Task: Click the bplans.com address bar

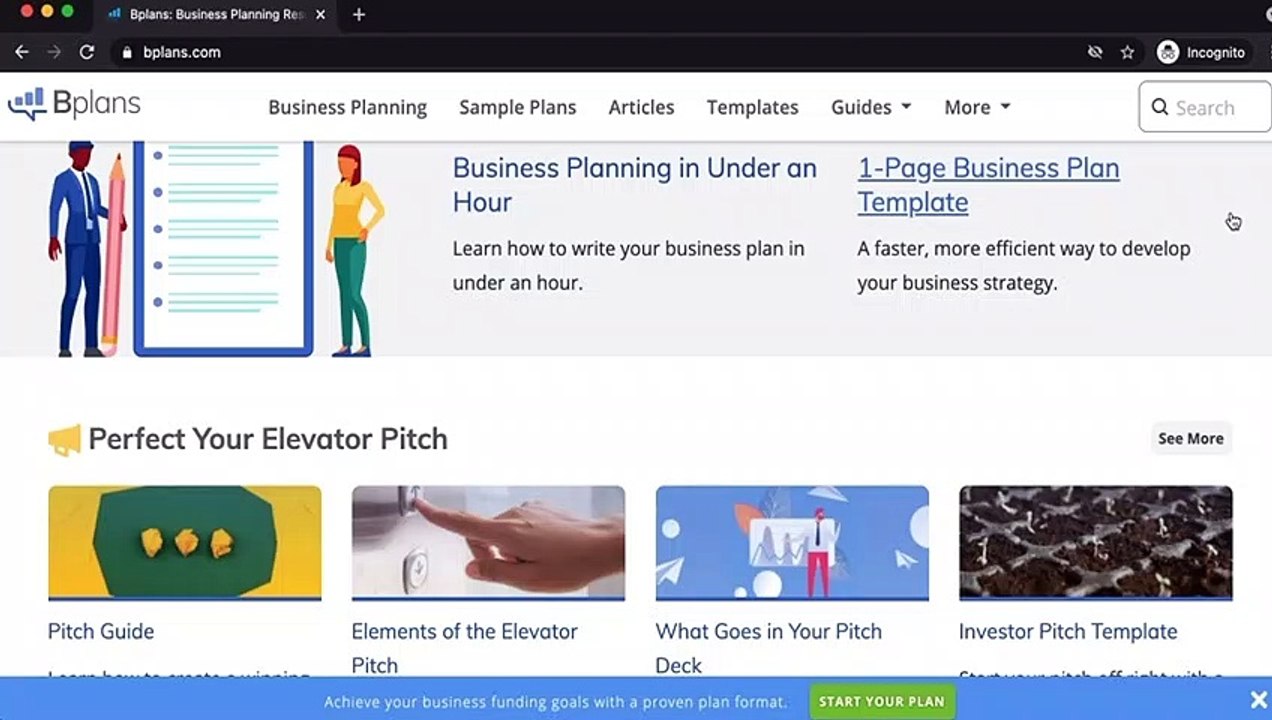Action: [x=600, y=52]
